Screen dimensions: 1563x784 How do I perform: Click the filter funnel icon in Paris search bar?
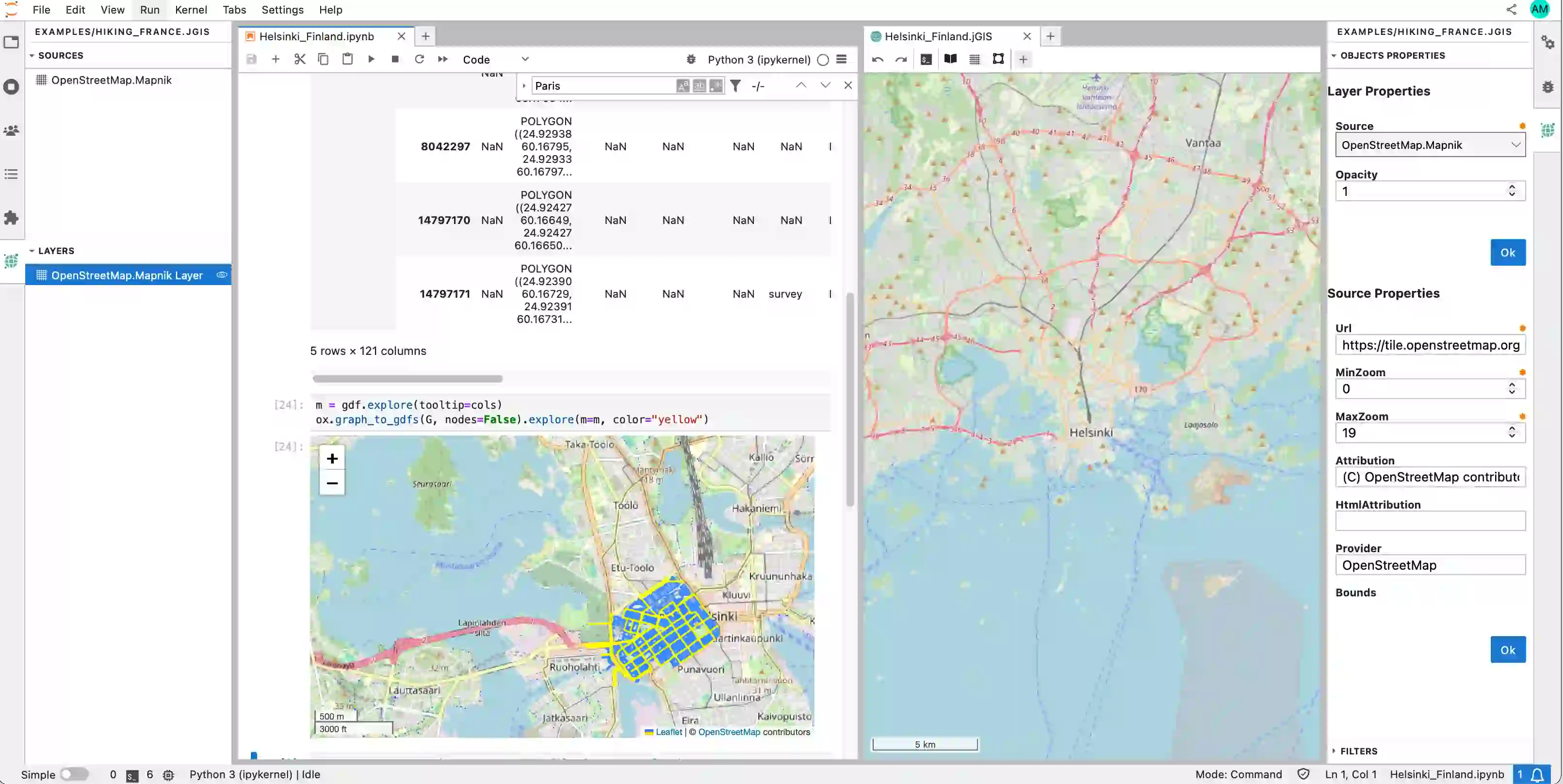[734, 85]
